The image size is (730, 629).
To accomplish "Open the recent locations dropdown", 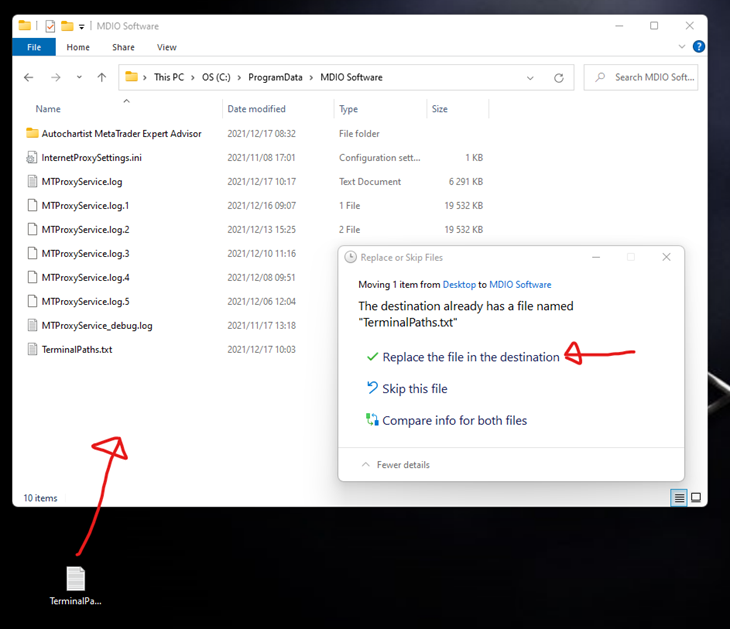I will click(79, 77).
